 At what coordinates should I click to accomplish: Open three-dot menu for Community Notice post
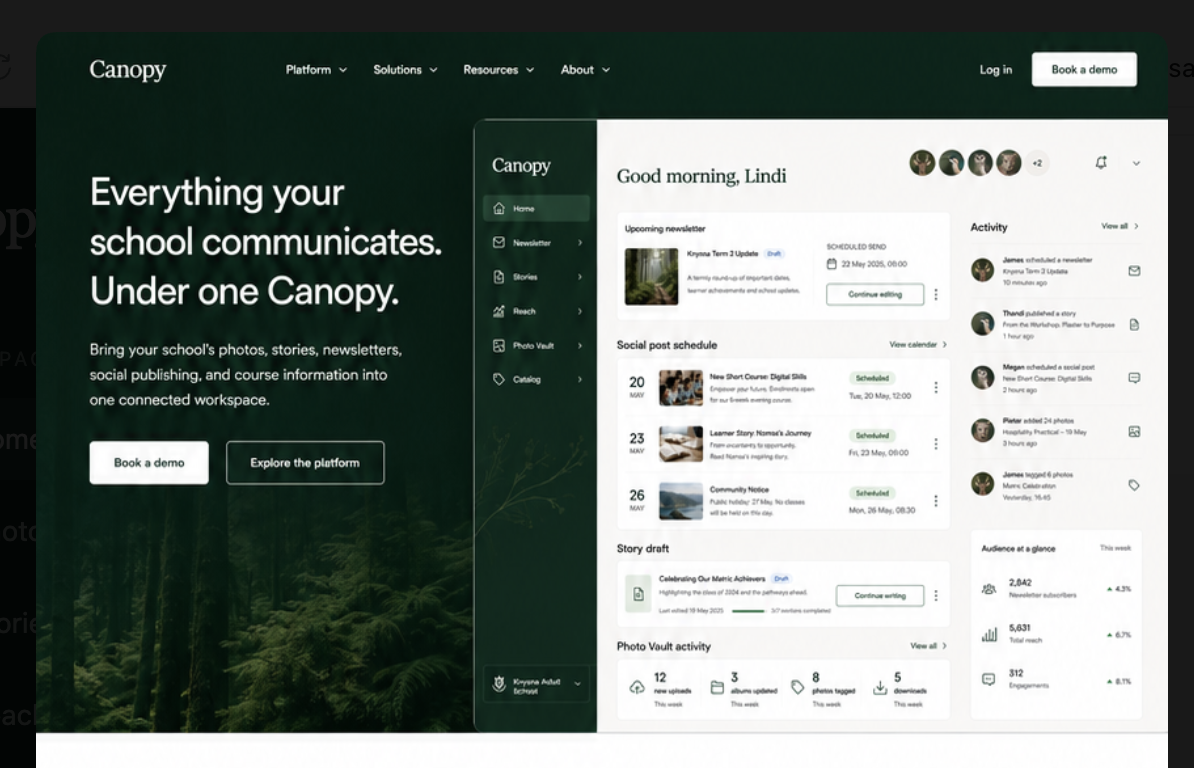coord(936,501)
